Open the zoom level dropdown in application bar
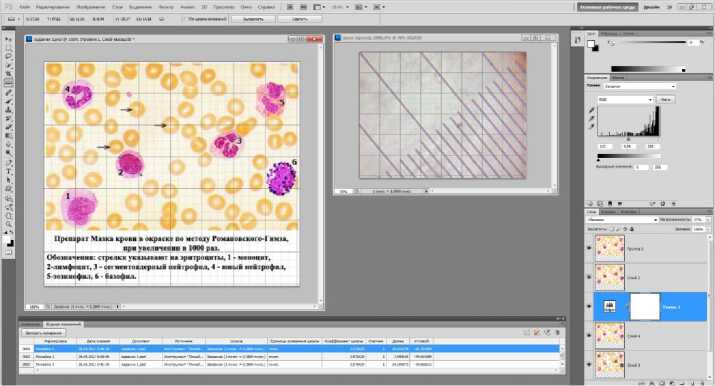 click(x=340, y=7)
